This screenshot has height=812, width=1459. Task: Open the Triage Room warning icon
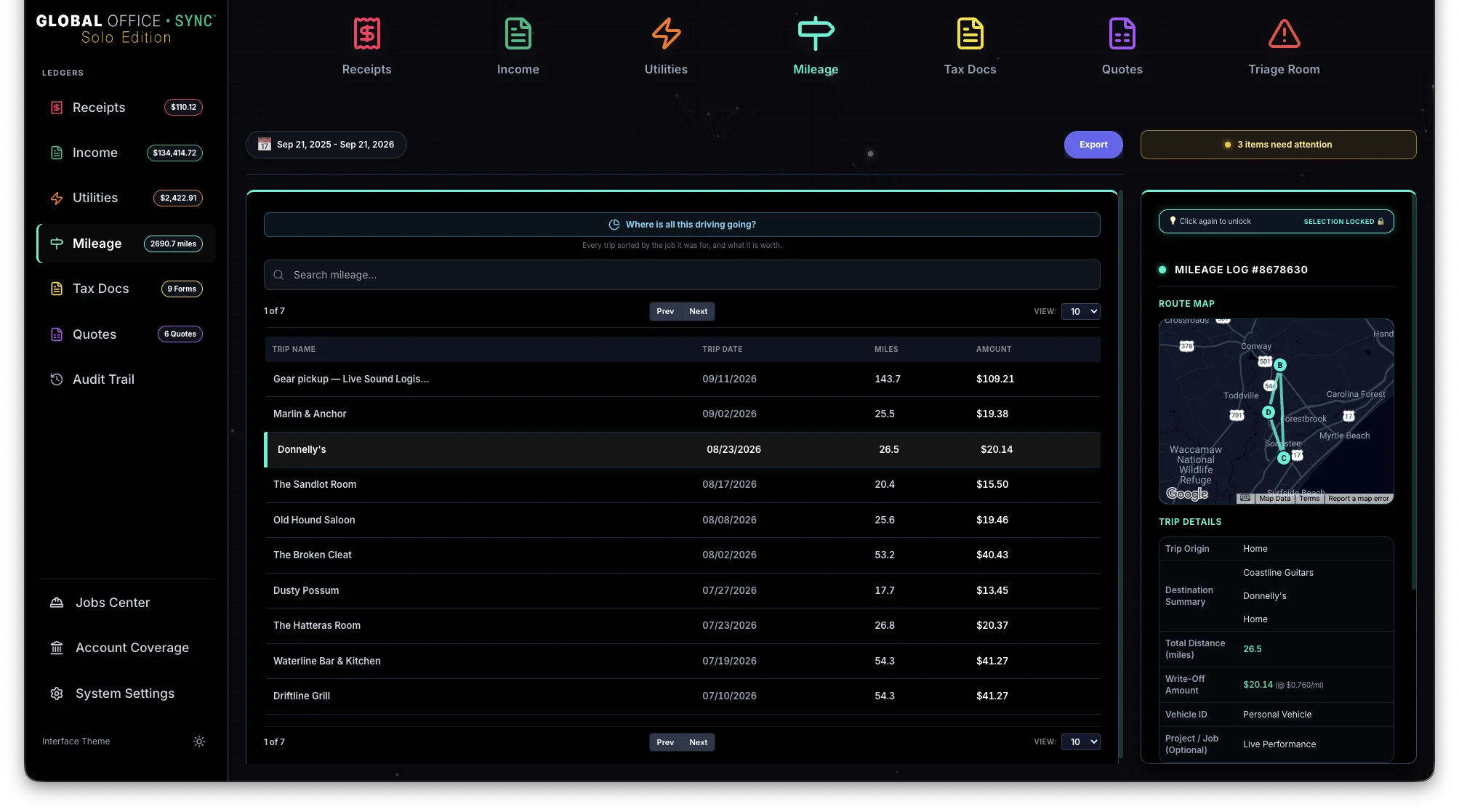point(1284,33)
